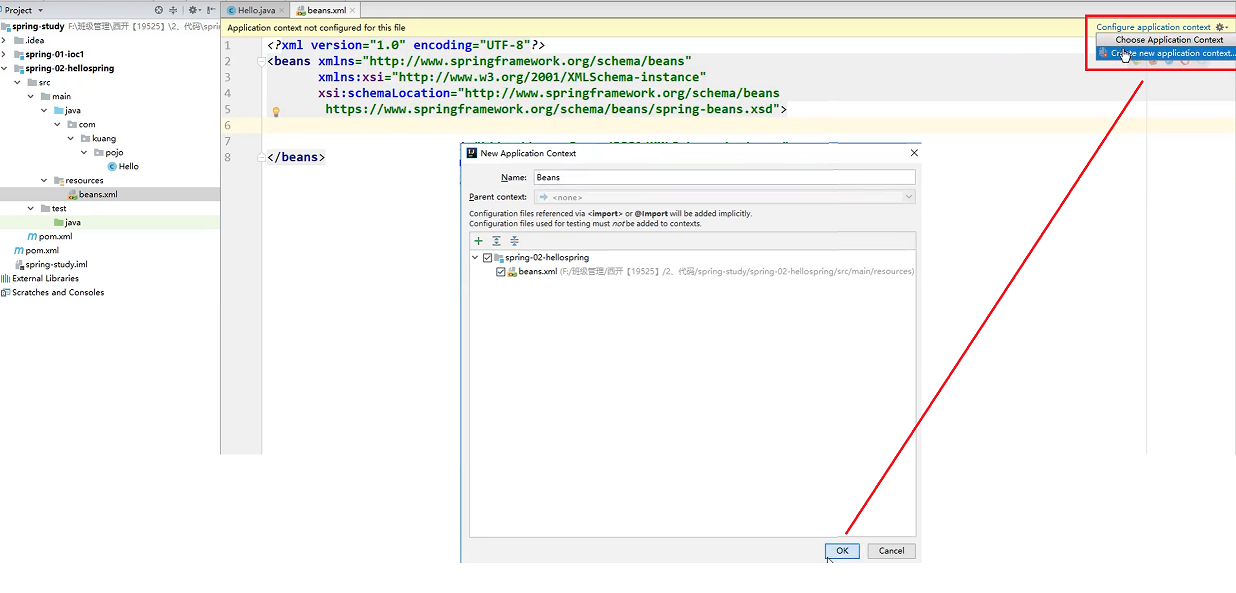1236x593 pixels.
Task: Collapse spring-02-hellospring node in dialog tree
Action: click(475, 257)
